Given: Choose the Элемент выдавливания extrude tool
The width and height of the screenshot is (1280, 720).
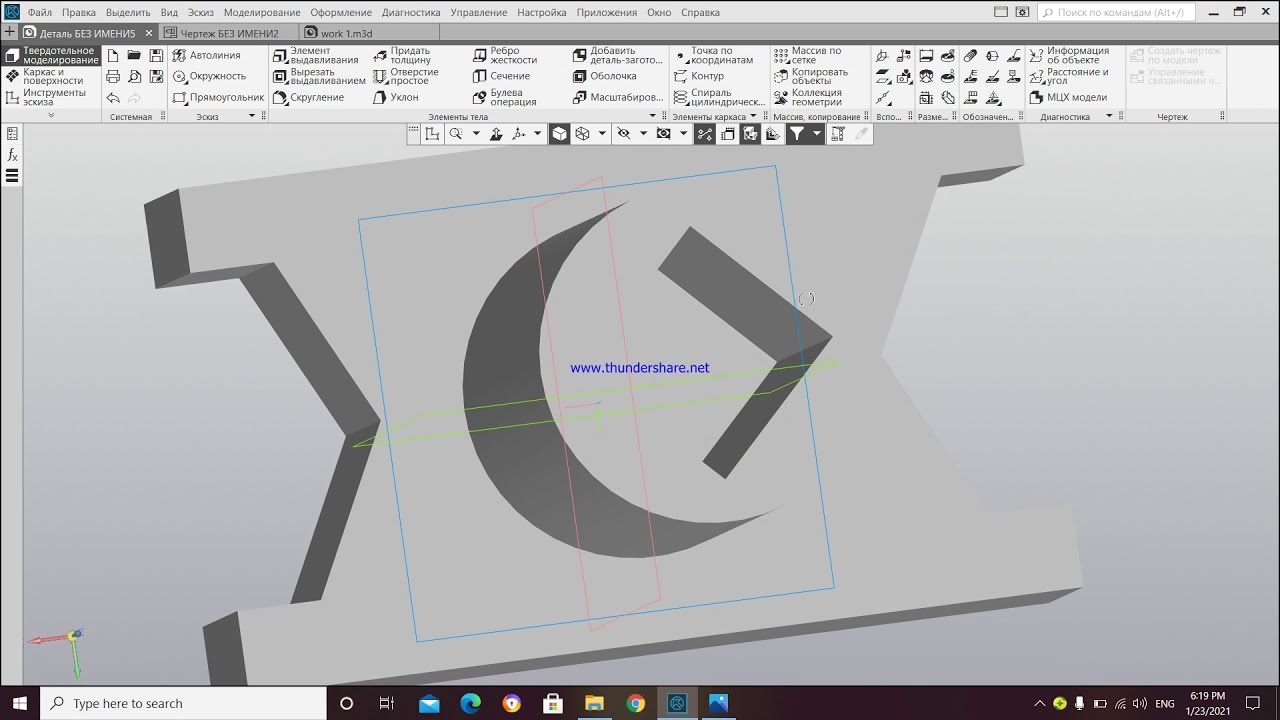Looking at the screenshot, I should (x=316, y=56).
